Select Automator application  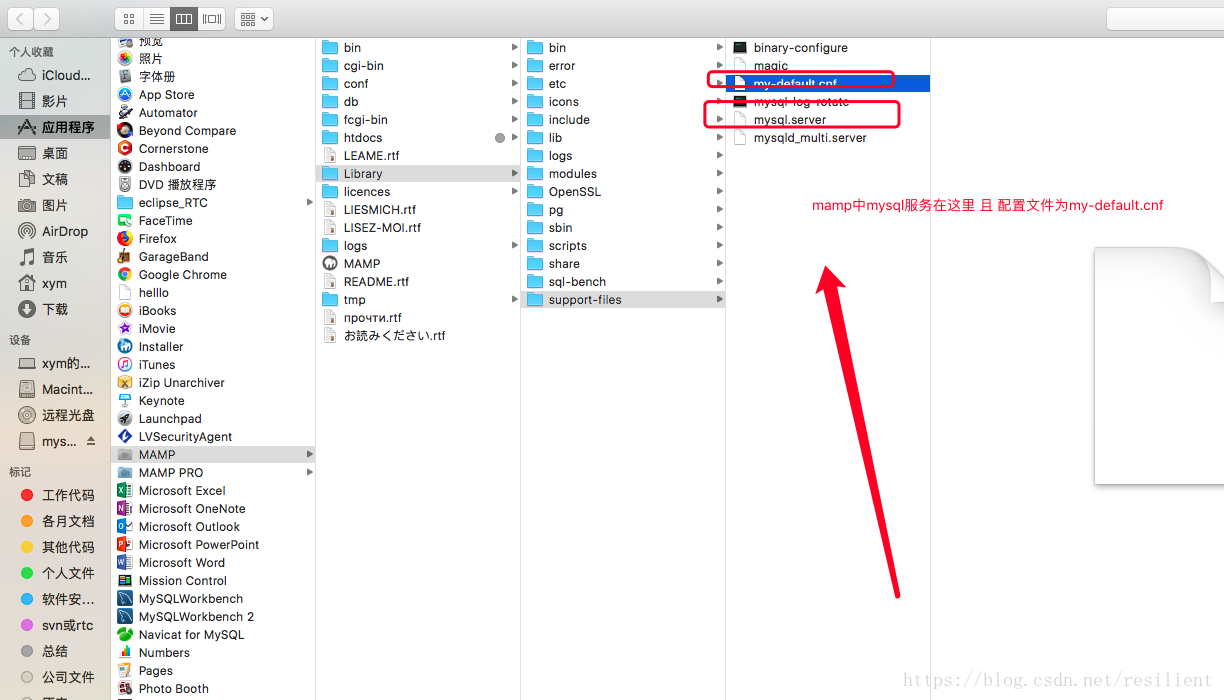coord(213,113)
